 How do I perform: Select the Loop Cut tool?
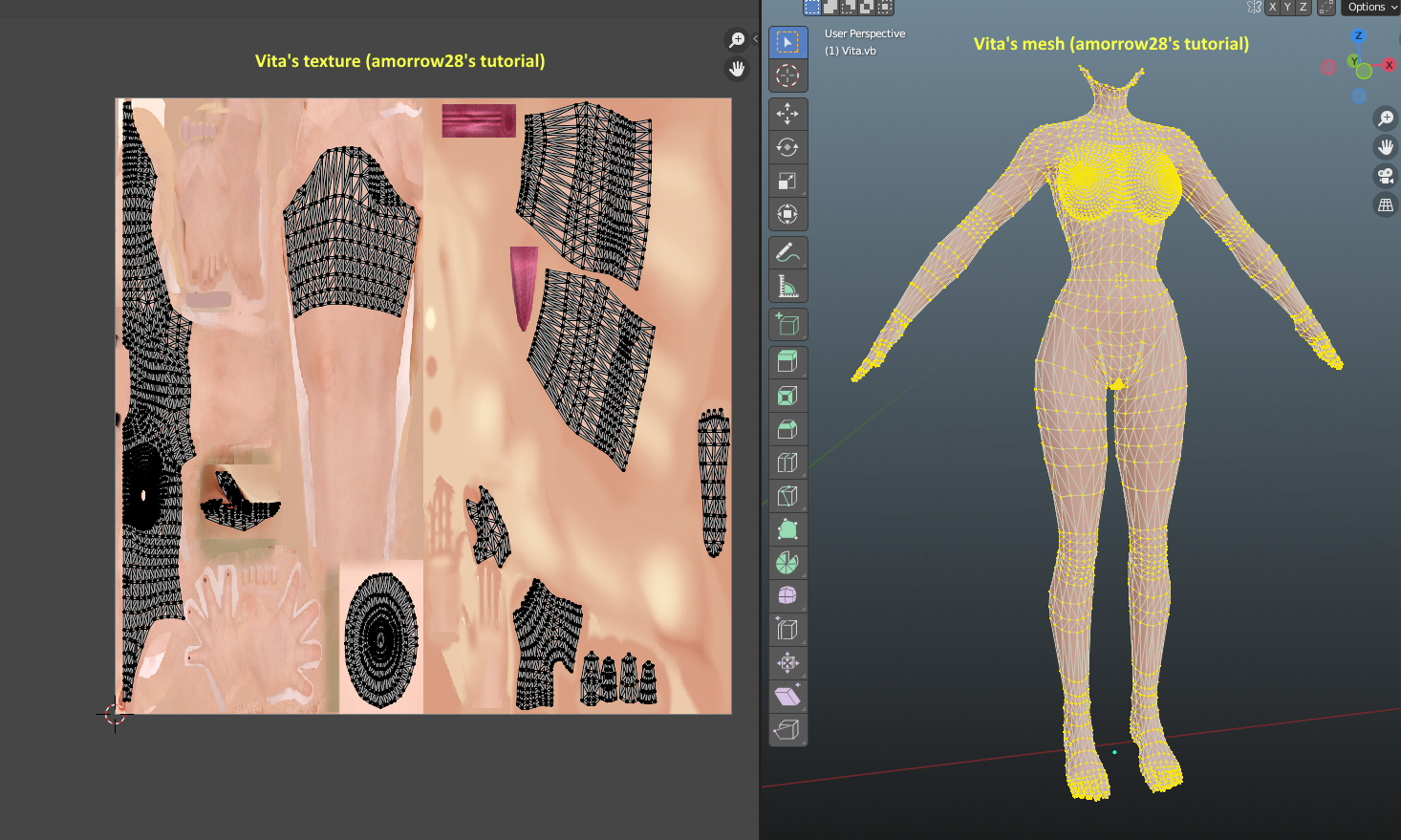[787, 463]
